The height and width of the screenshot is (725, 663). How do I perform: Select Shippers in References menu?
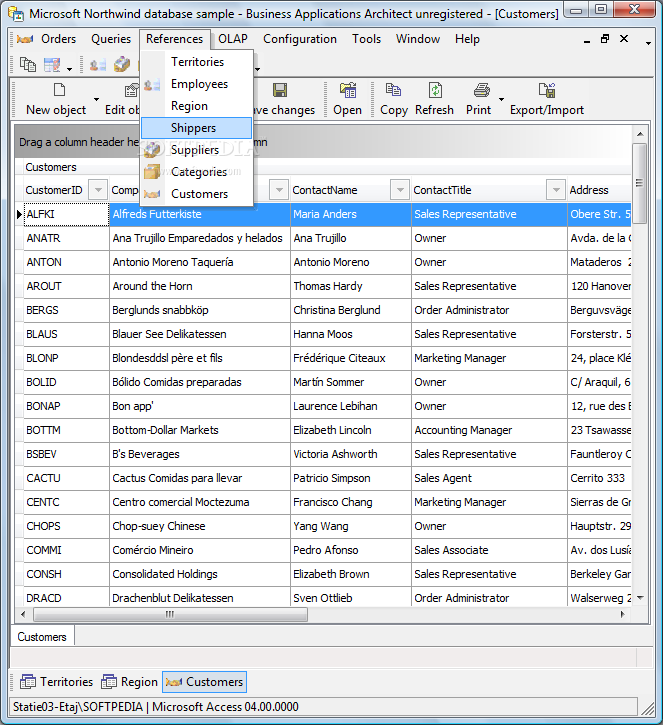(x=197, y=128)
